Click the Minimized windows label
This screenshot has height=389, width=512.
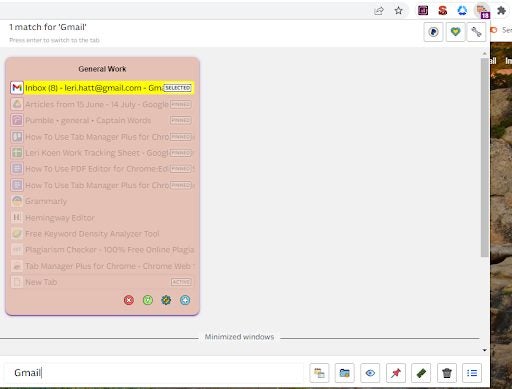[239, 337]
